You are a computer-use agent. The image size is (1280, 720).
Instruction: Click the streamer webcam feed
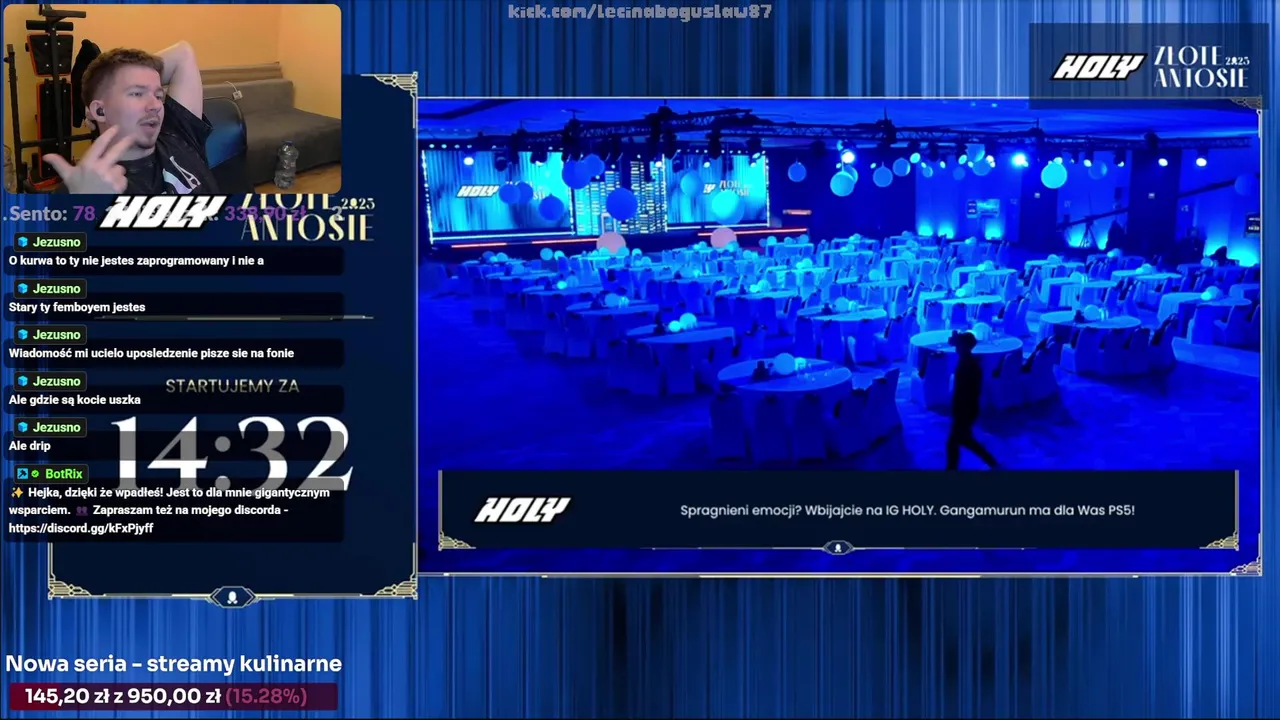tap(172, 98)
